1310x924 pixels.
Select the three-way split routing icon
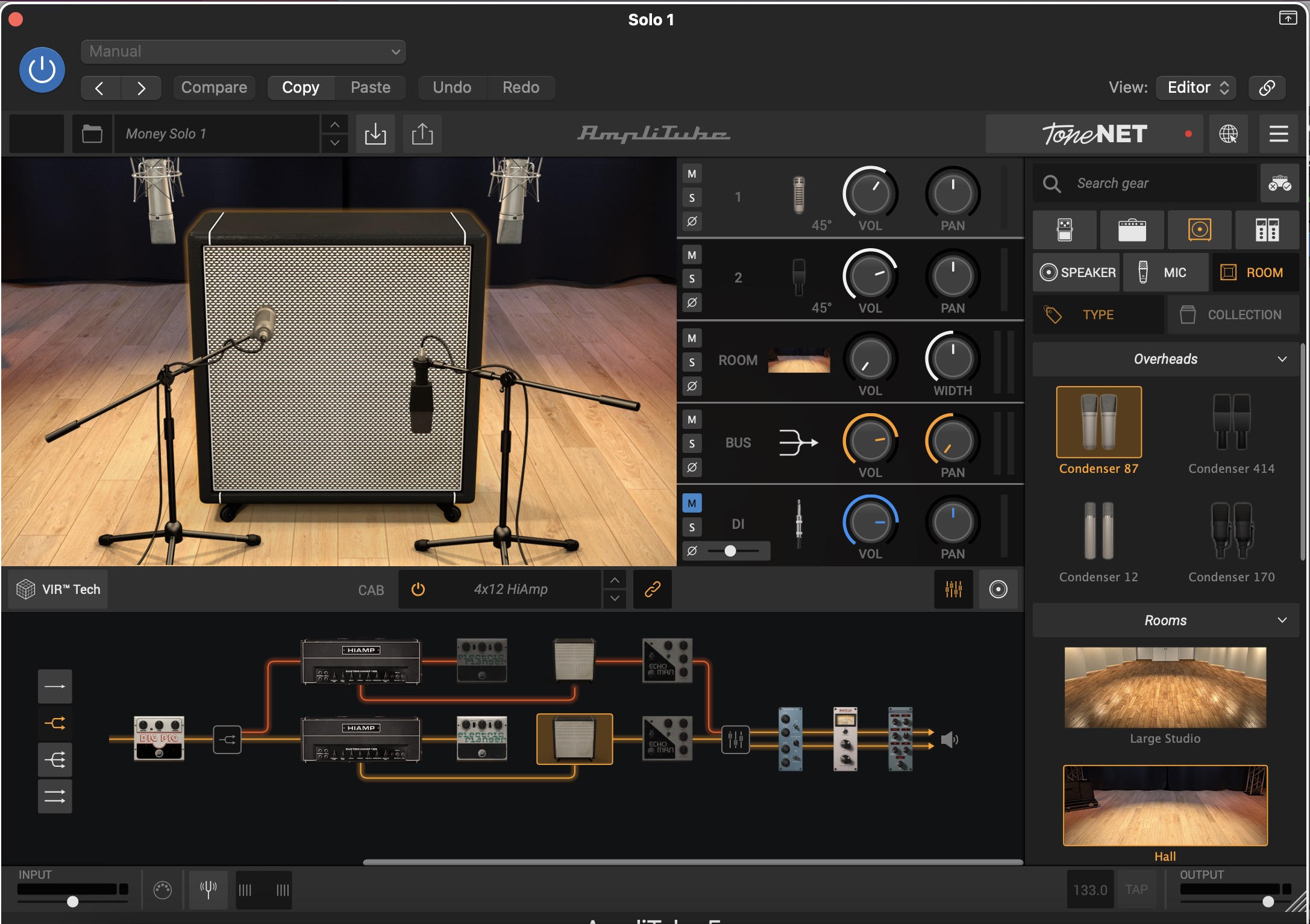[x=55, y=760]
